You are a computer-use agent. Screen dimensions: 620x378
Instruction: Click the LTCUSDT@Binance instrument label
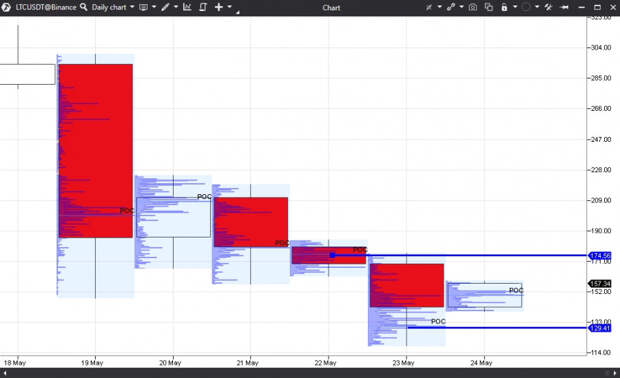(x=46, y=7)
